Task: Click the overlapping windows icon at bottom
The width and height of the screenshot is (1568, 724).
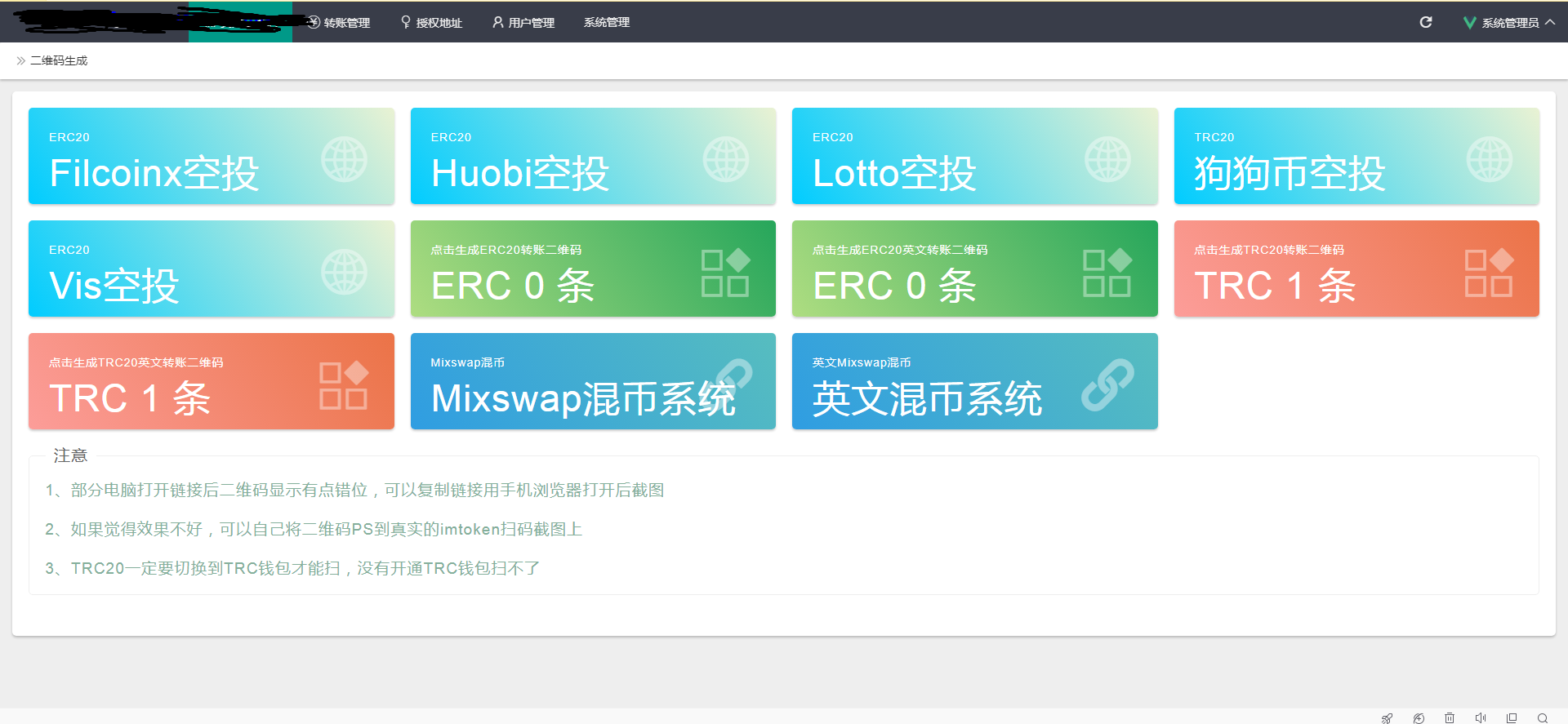Action: point(1512,718)
